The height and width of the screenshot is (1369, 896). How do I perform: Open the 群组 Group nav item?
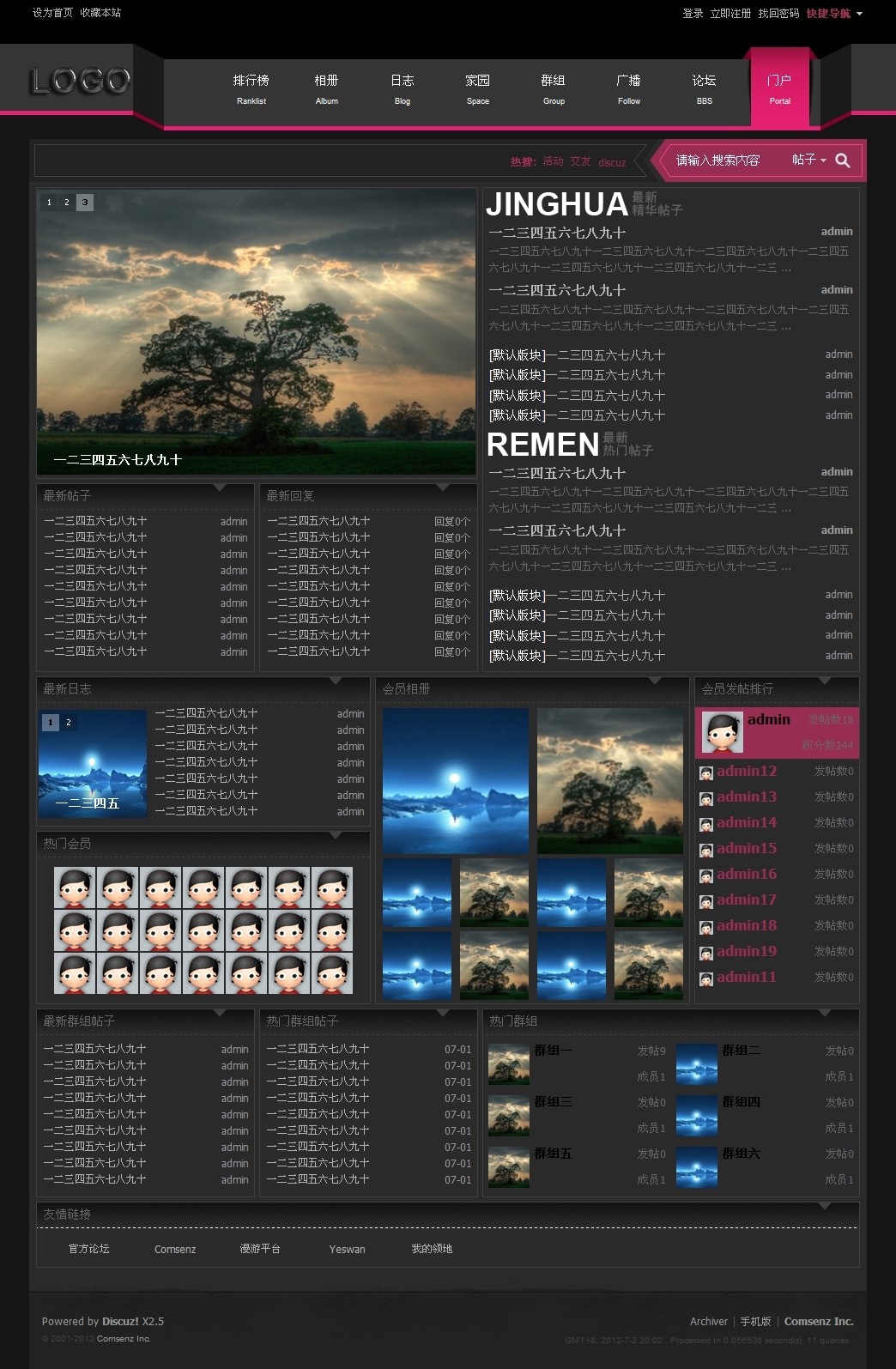pyautogui.click(x=554, y=89)
